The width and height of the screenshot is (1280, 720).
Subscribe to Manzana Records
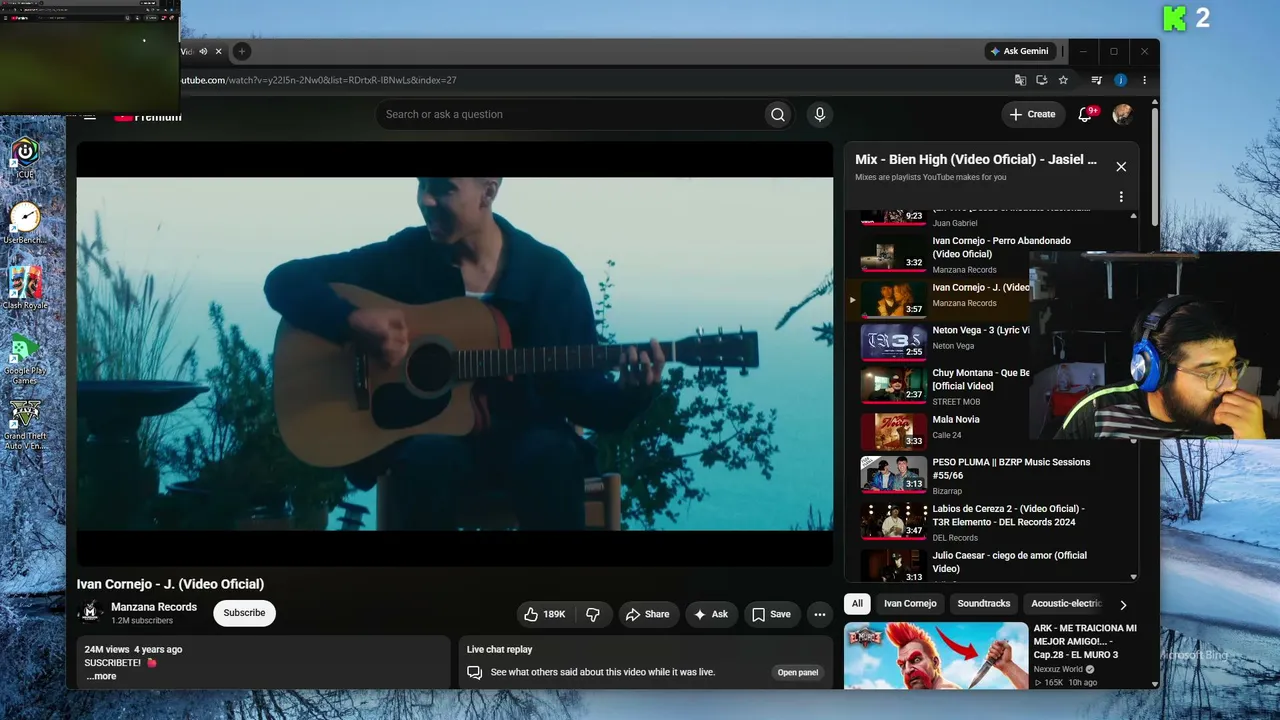tap(244, 613)
